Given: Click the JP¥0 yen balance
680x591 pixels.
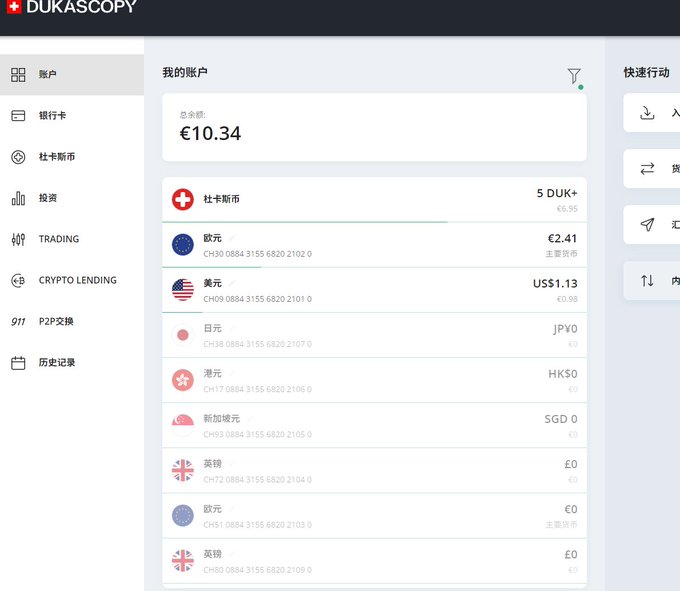Looking at the screenshot, I should pos(565,329).
